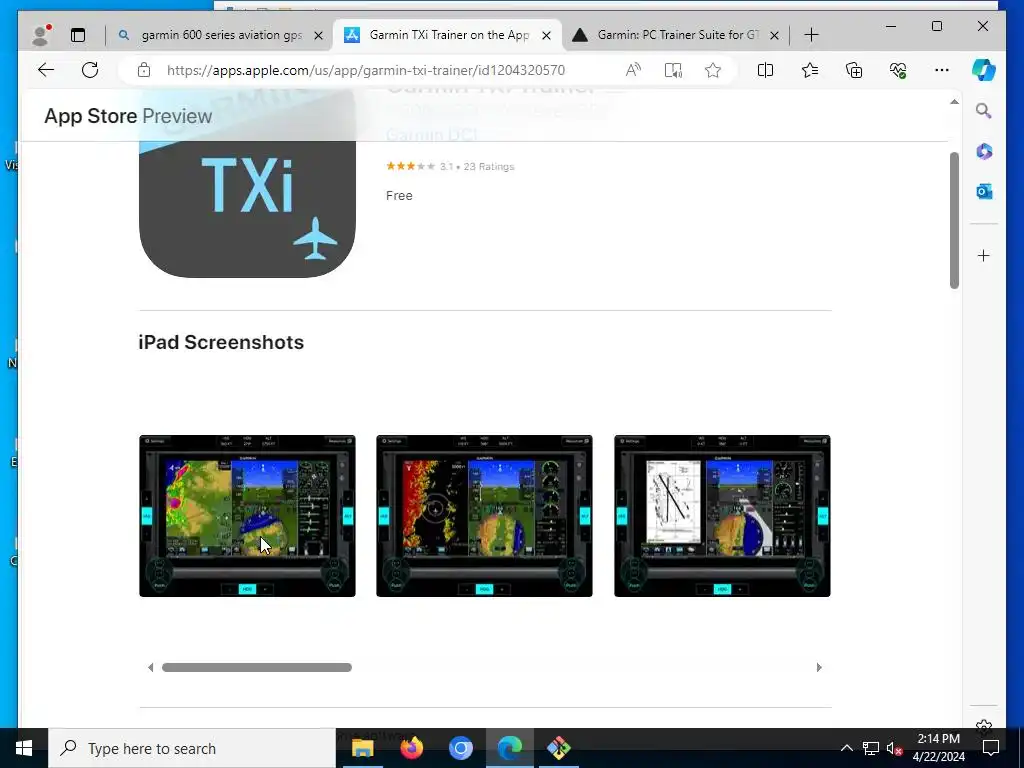
Task: Open the taskbar clock and date
Action: pos(938,748)
